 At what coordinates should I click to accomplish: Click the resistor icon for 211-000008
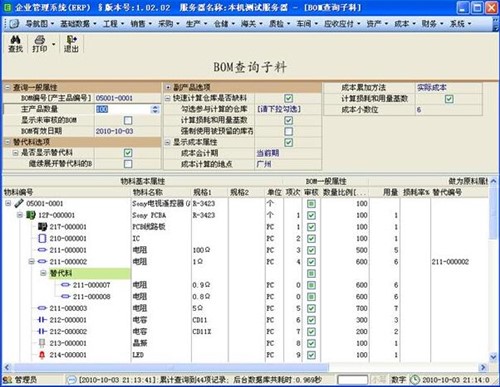[66, 297]
